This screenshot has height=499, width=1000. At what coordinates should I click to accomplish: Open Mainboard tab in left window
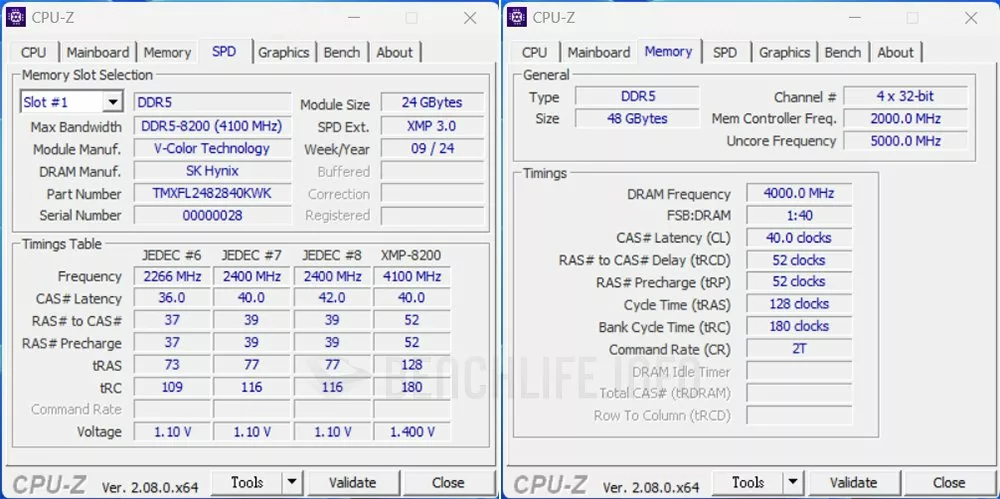click(x=98, y=53)
